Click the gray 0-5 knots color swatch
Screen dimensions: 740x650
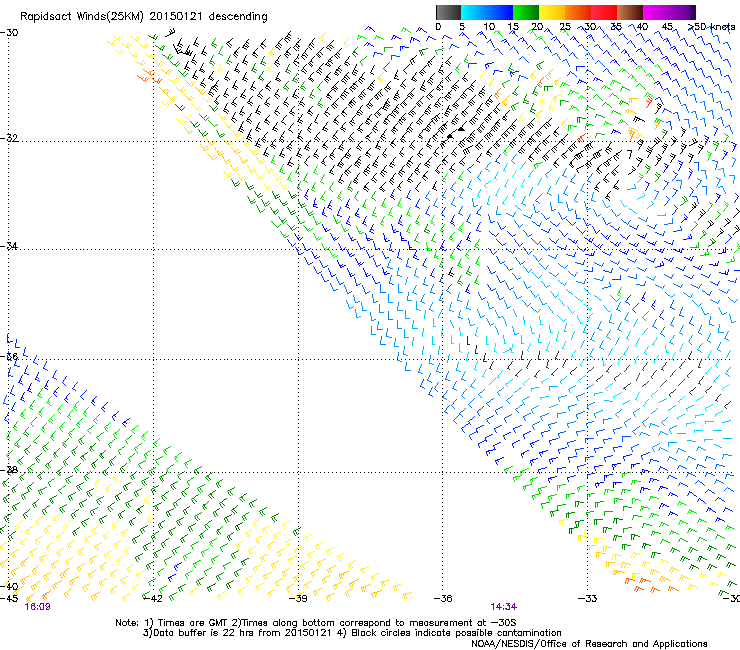(448, 12)
